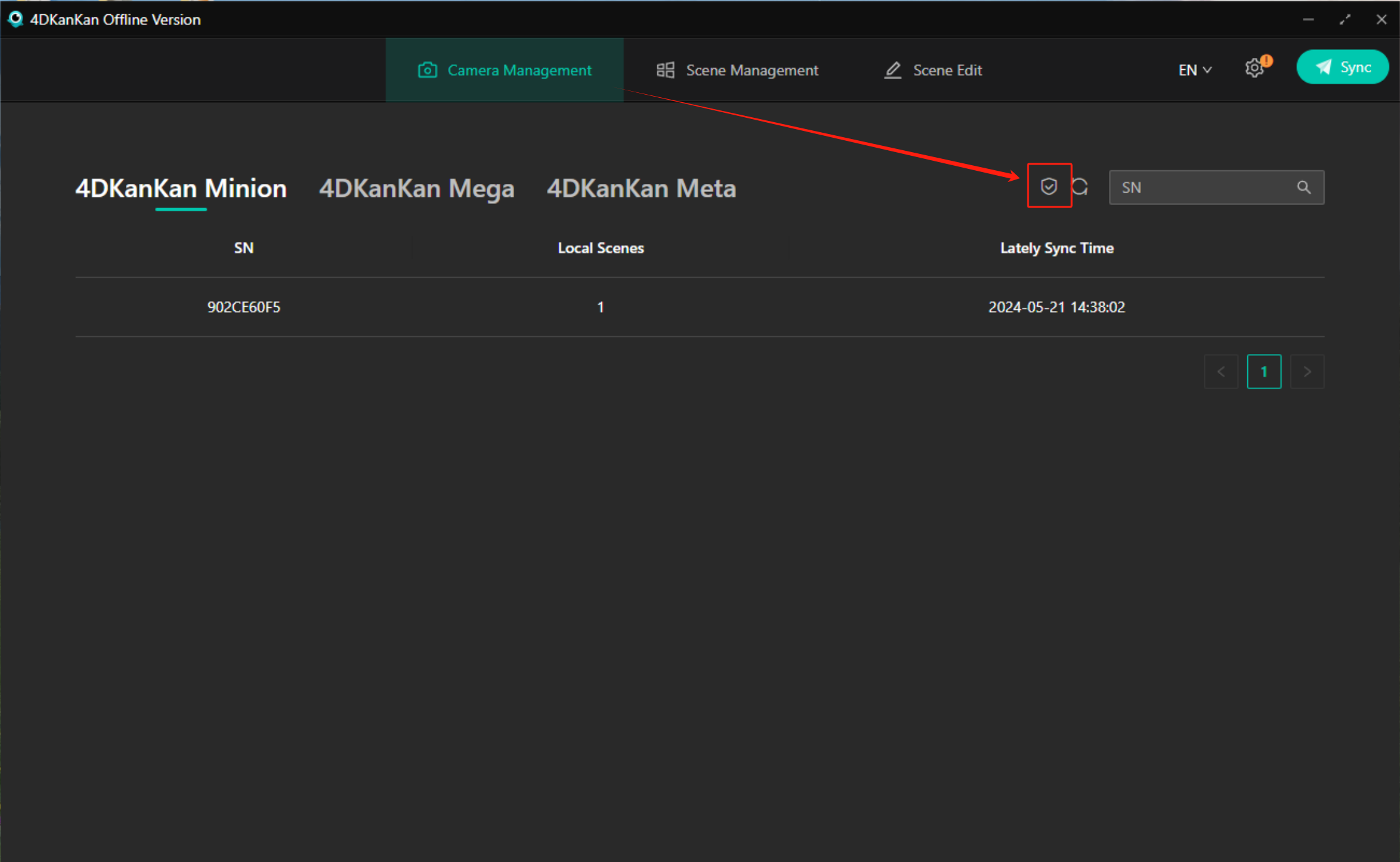
Task: Select the 4DKanKan Meta tab
Action: tap(641, 188)
